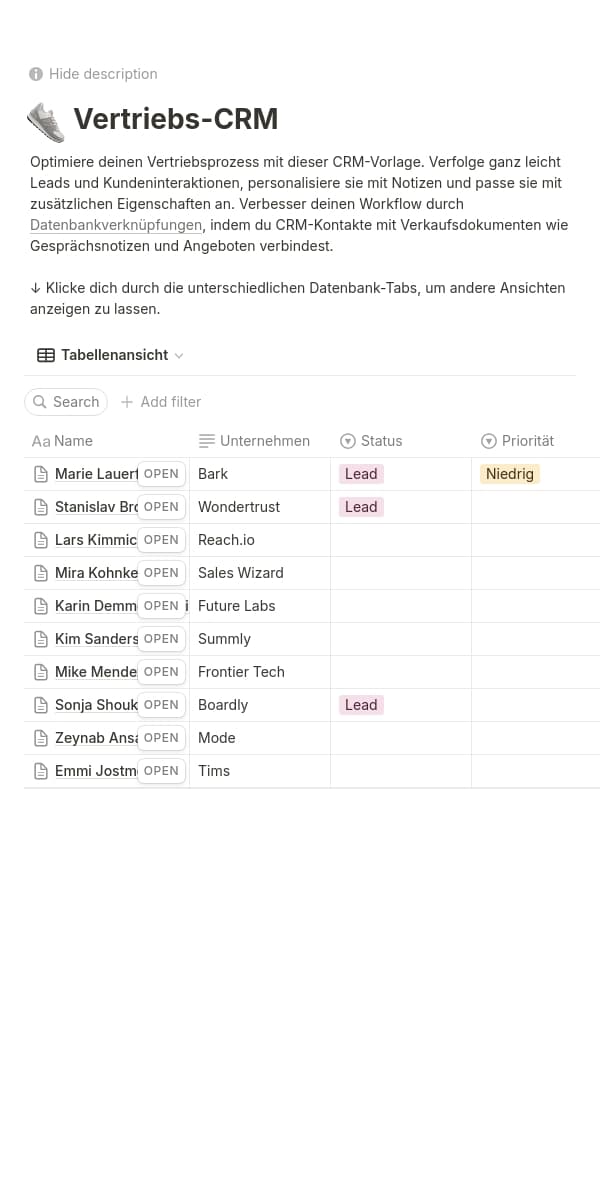Click Add filter above the table
The height and width of the screenshot is (1200, 600).
[160, 402]
